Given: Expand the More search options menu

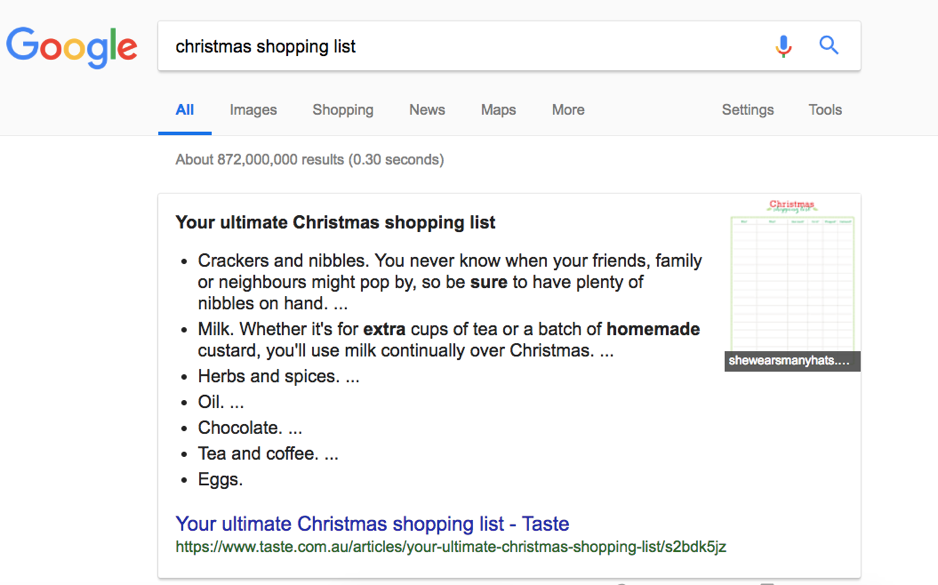Looking at the screenshot, I should tap(568, 110).
